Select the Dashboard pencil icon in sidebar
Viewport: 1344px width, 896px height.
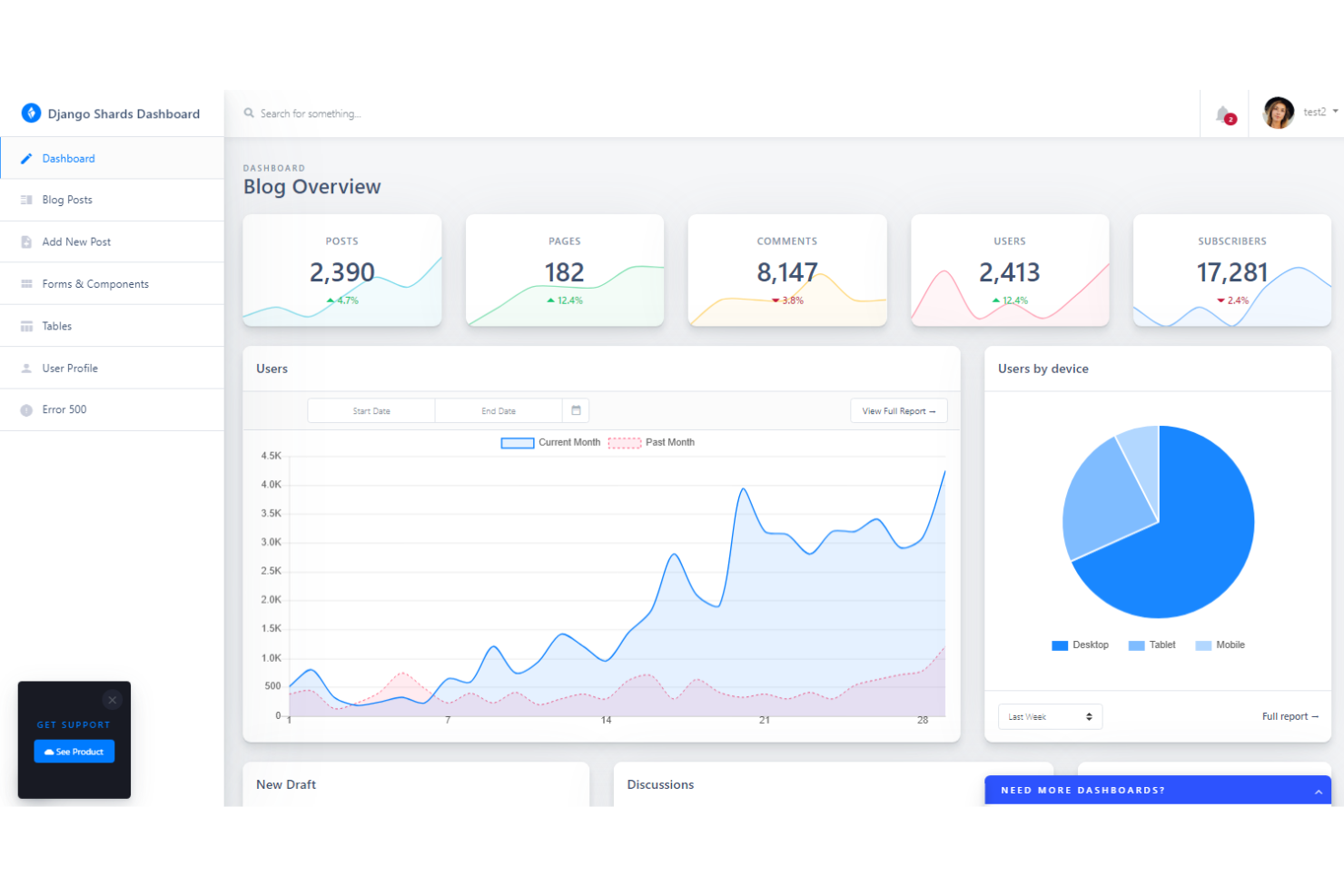27,158
